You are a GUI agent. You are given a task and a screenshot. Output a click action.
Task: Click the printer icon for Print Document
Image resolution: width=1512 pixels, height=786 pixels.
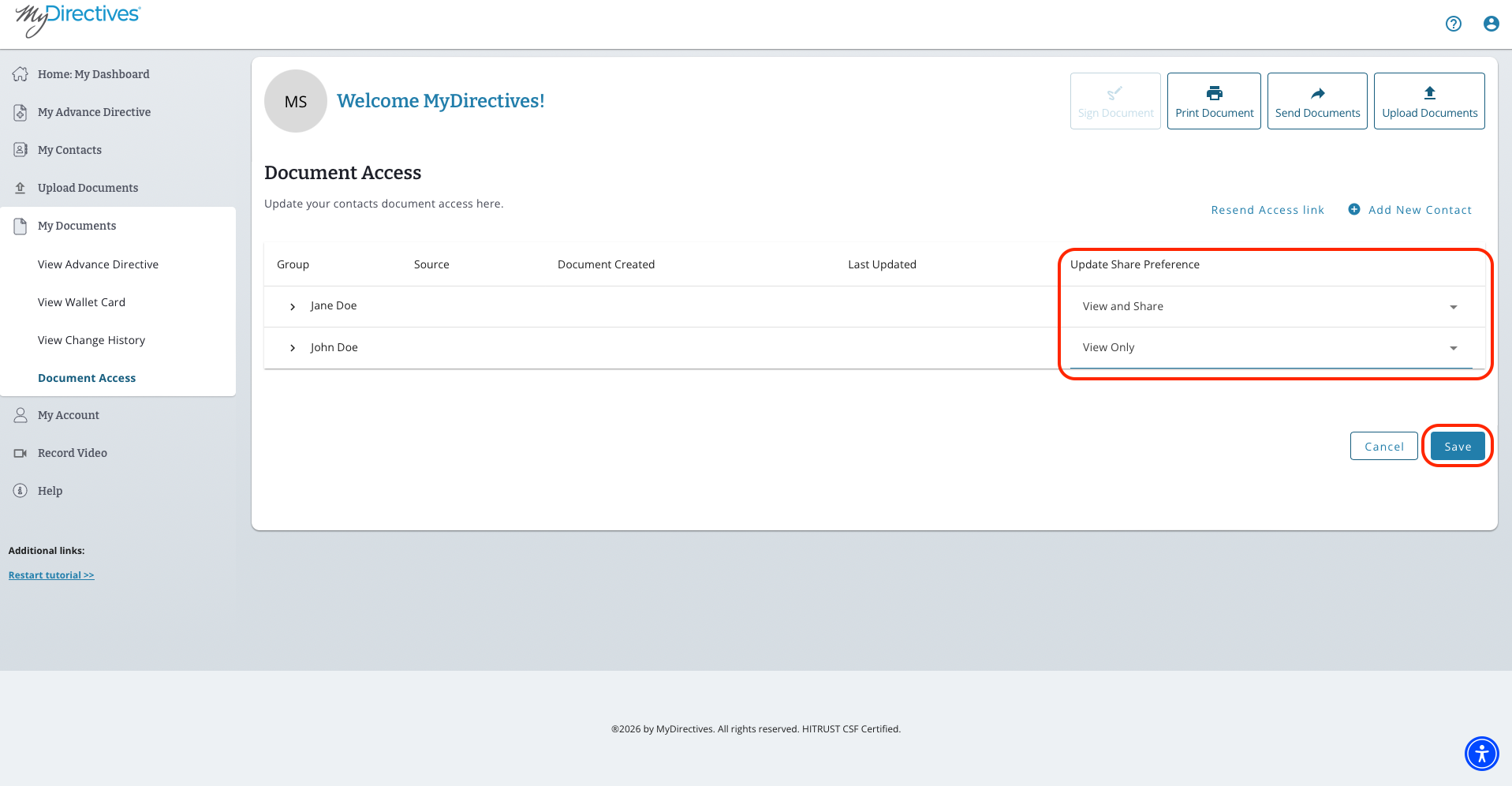pyautogui.click(x=1215, y=93)
